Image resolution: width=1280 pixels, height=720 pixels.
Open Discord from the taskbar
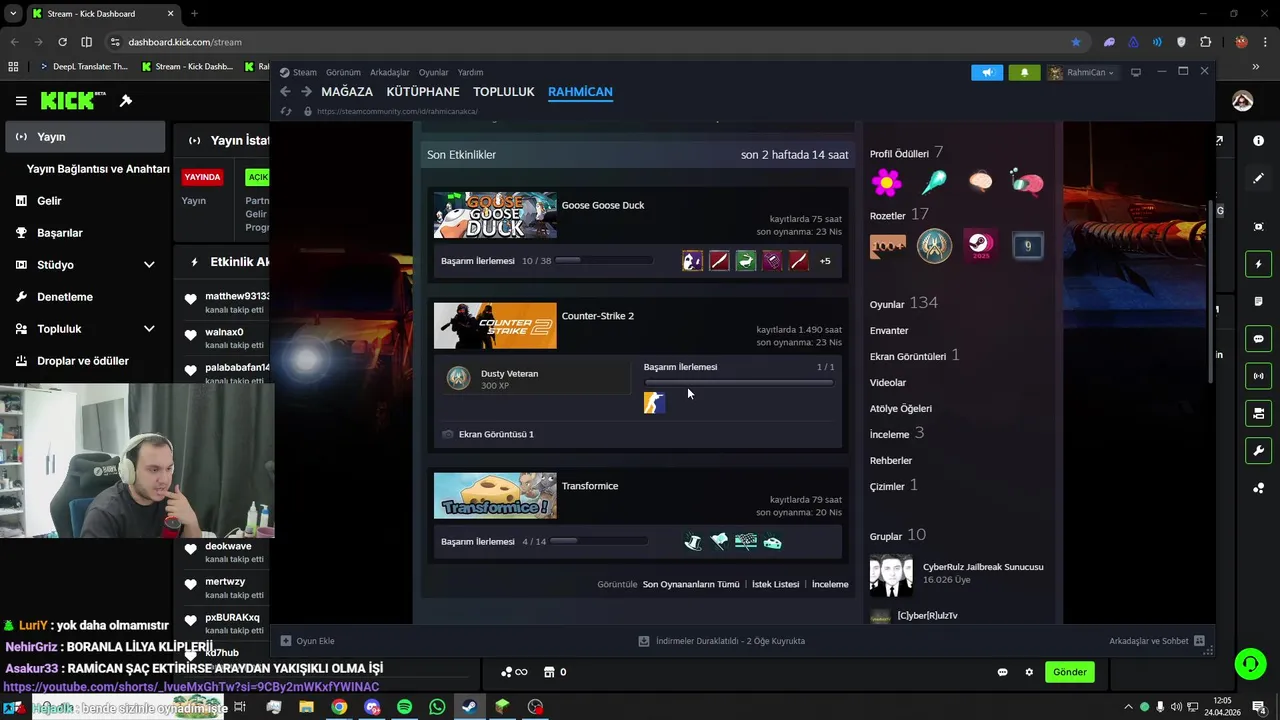coord(372,707)
